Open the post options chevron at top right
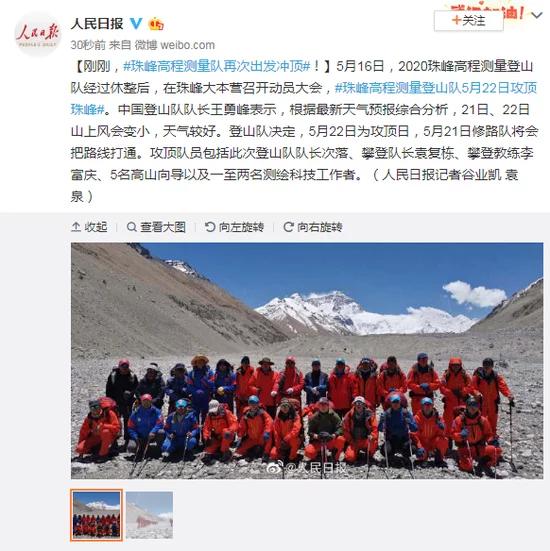 (537, 15)
